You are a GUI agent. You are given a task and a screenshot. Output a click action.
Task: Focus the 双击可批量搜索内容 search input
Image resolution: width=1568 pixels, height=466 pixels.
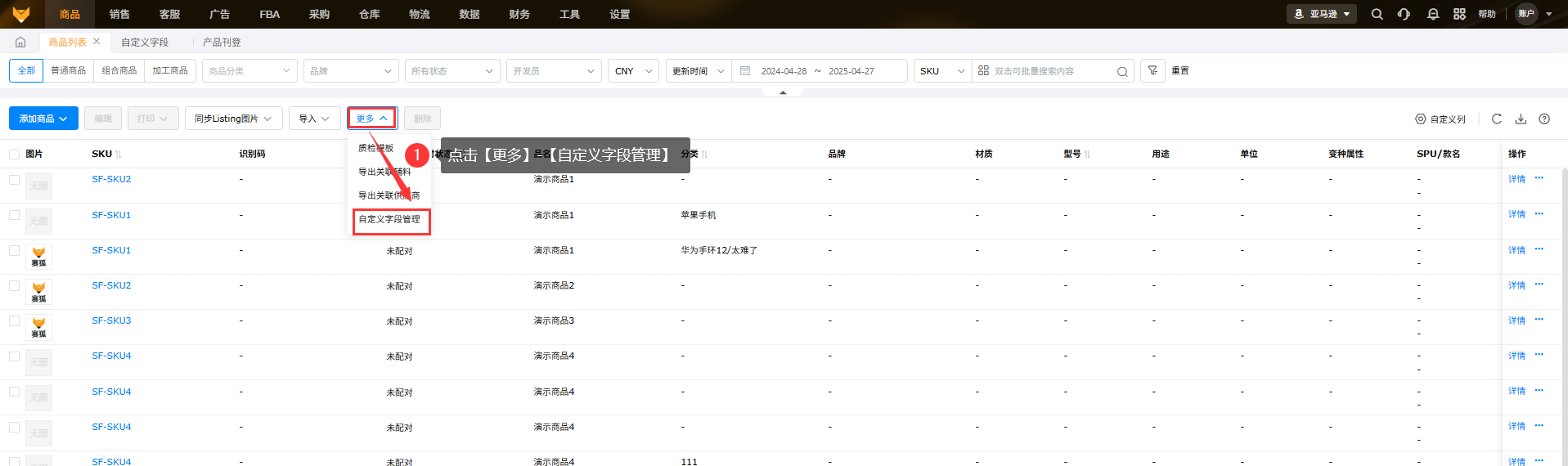[1053, 71]
